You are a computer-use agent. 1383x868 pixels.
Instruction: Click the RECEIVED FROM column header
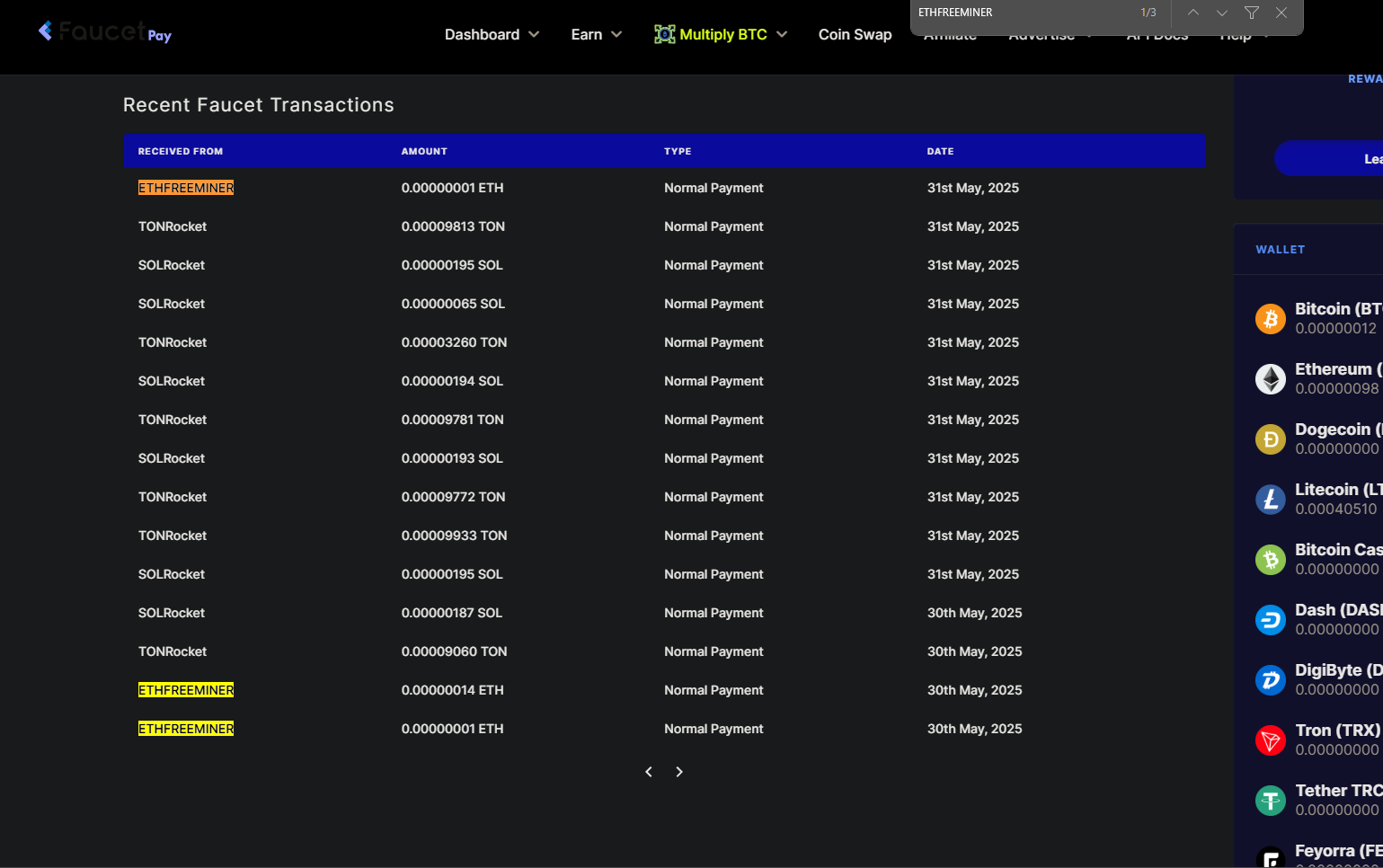pyautogui.click(x=181, y=151)
